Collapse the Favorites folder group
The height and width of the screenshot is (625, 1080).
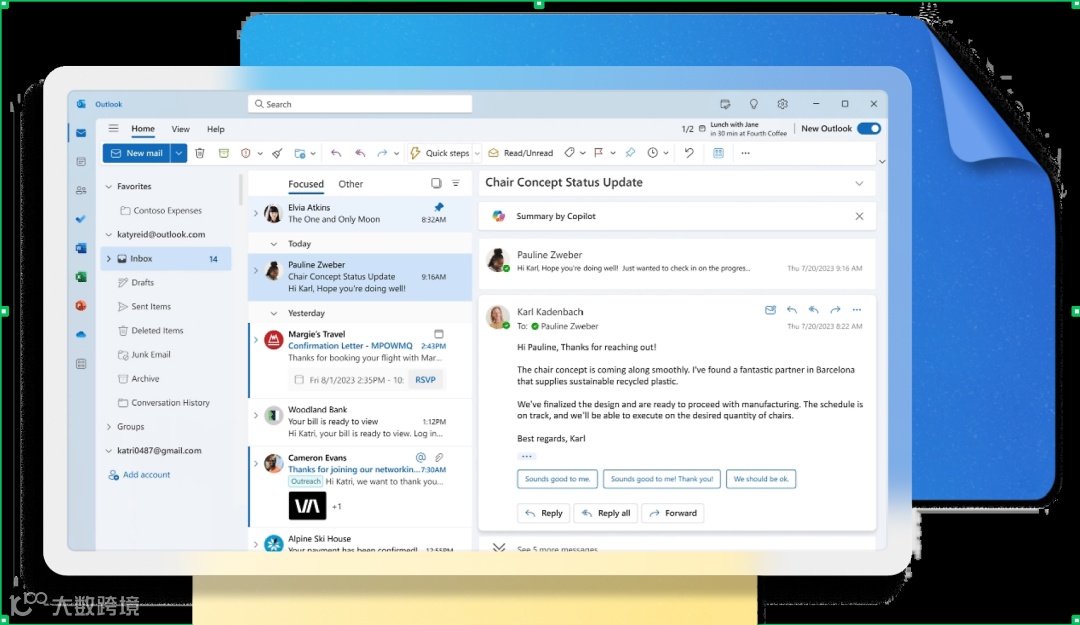[109, 187]
